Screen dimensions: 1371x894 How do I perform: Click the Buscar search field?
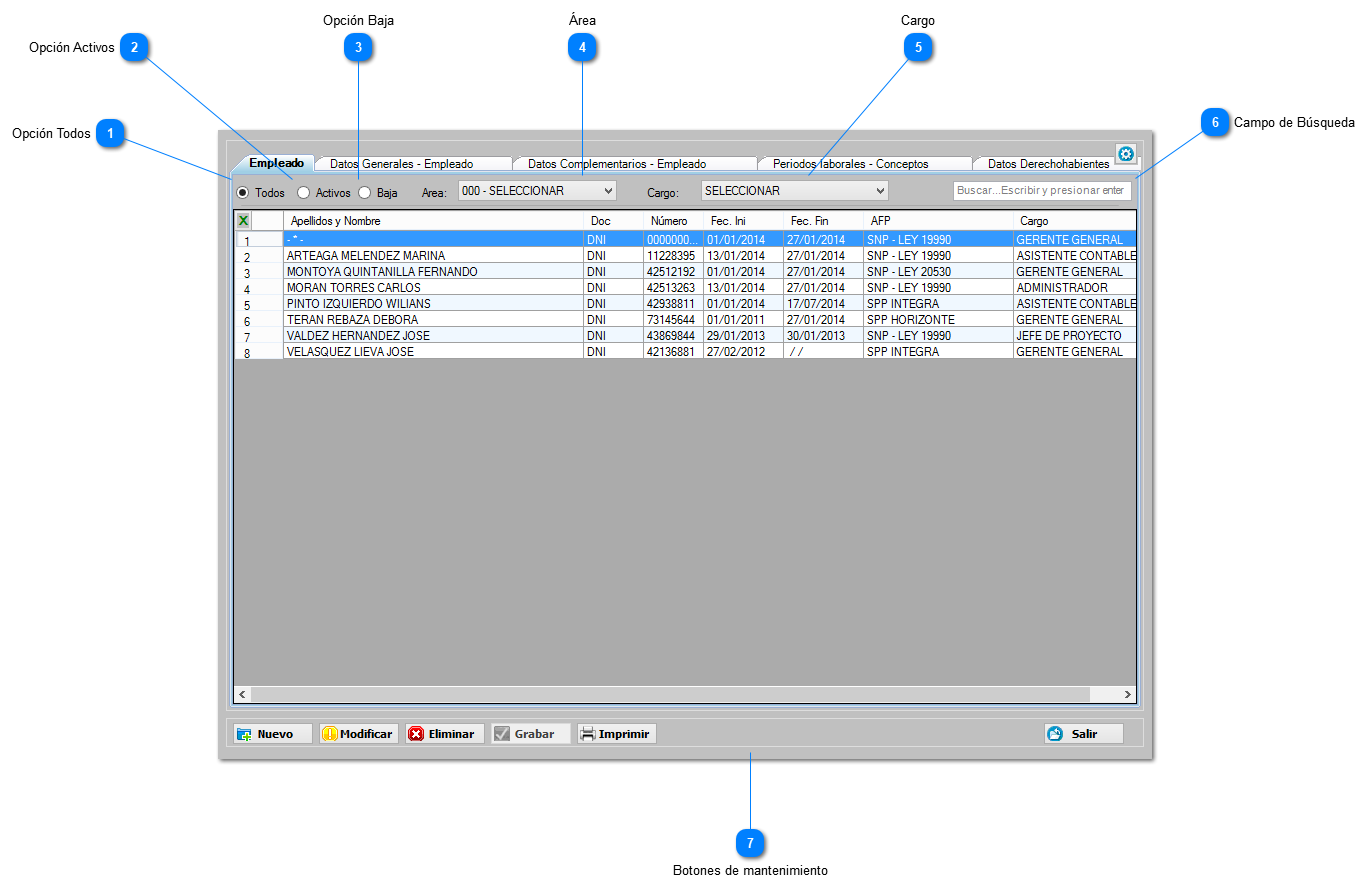pyautogui.click(x=1042, y=191)
